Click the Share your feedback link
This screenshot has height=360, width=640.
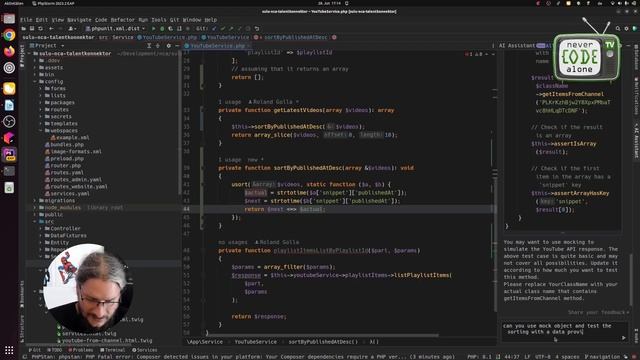click(x=598, y=312)
